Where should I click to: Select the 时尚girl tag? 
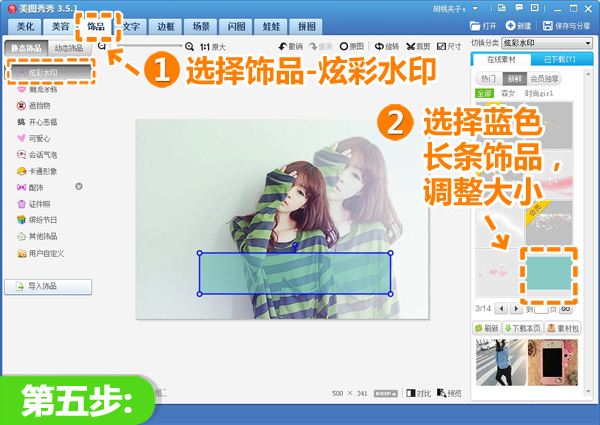[539, 93]
